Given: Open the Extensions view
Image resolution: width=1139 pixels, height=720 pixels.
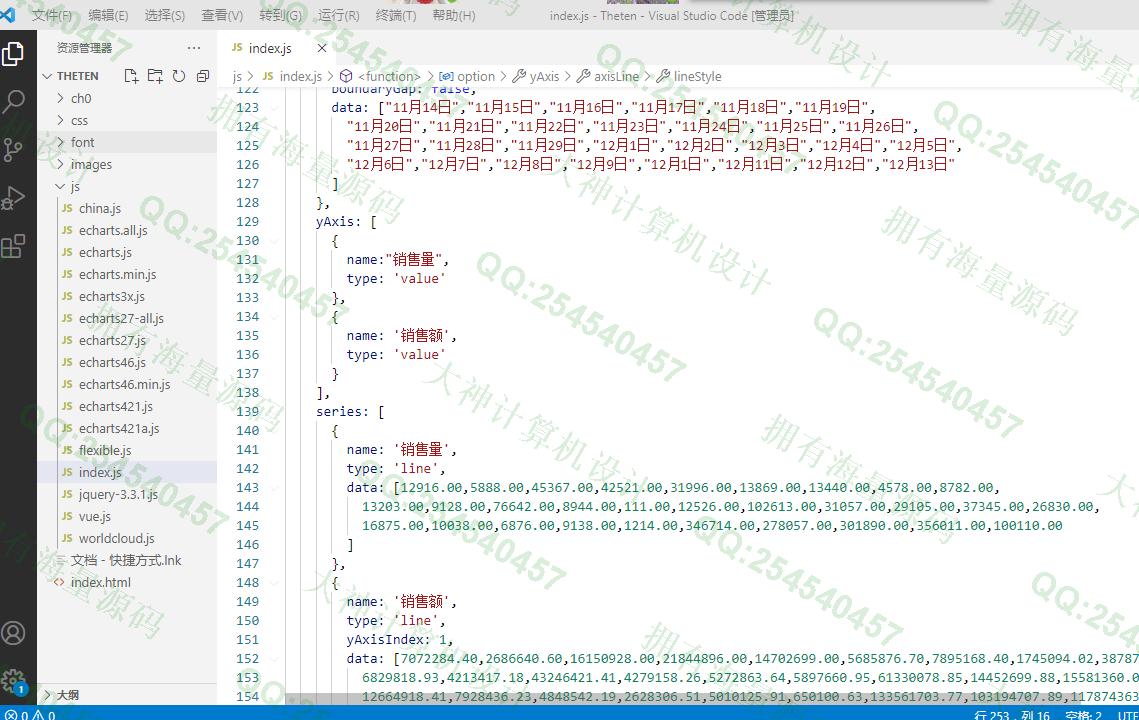Looking at the screenshot, I should 13,246.
